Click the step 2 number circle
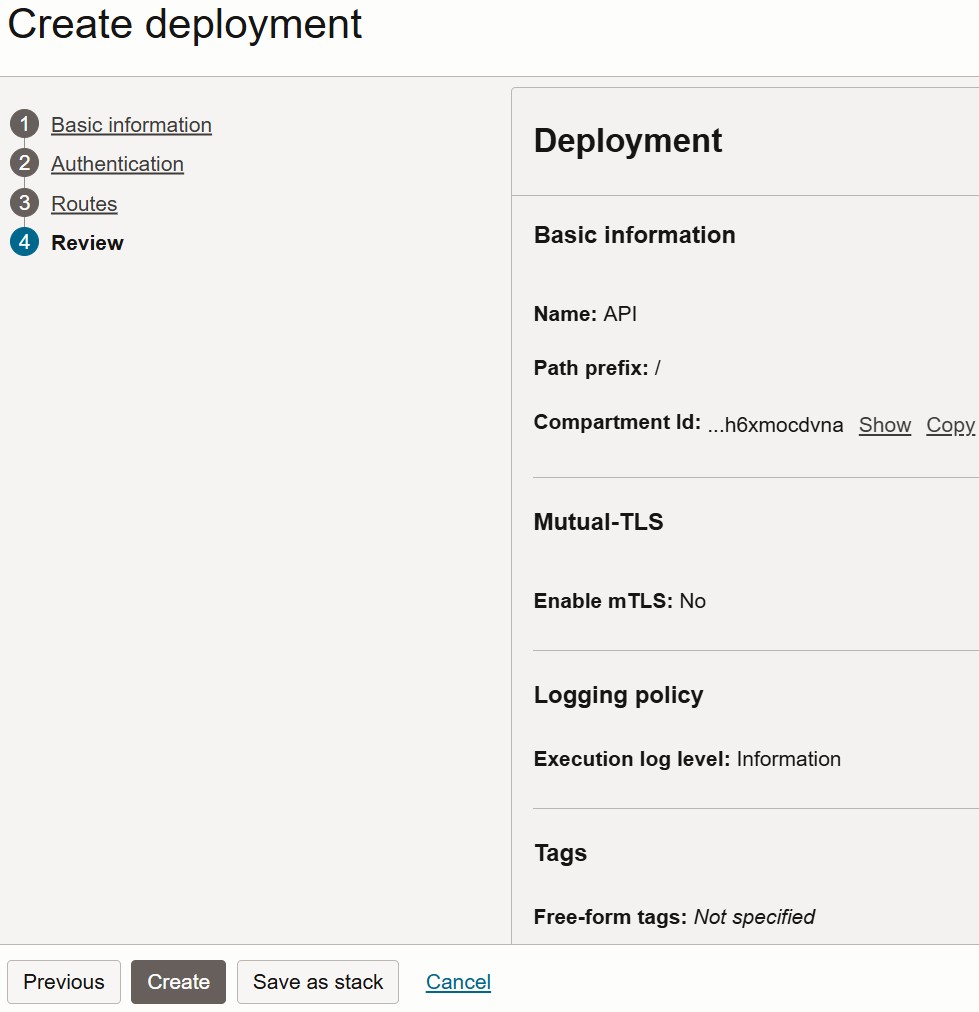979x1012 pixels. [24, 164]
